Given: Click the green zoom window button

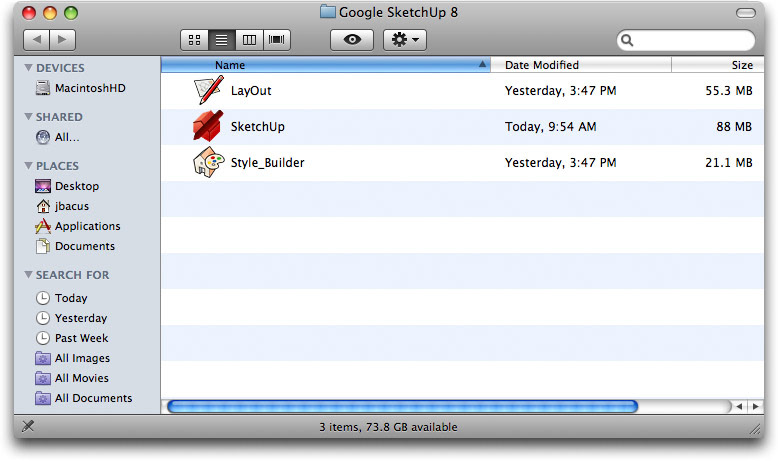Looking at the screenshot, I should pos(71,13).
